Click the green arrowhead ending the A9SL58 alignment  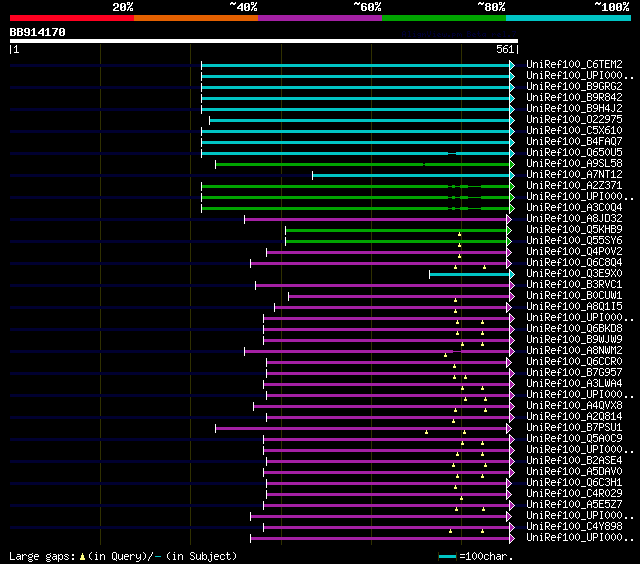[512, 164]
